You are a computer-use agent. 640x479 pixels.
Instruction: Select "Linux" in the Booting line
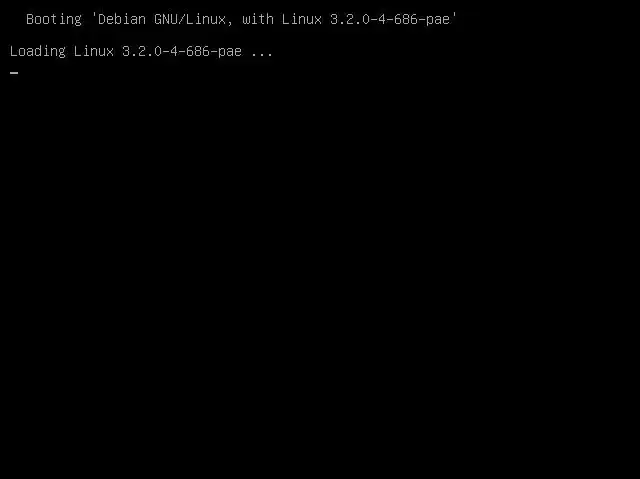click(x=302, y=19)
